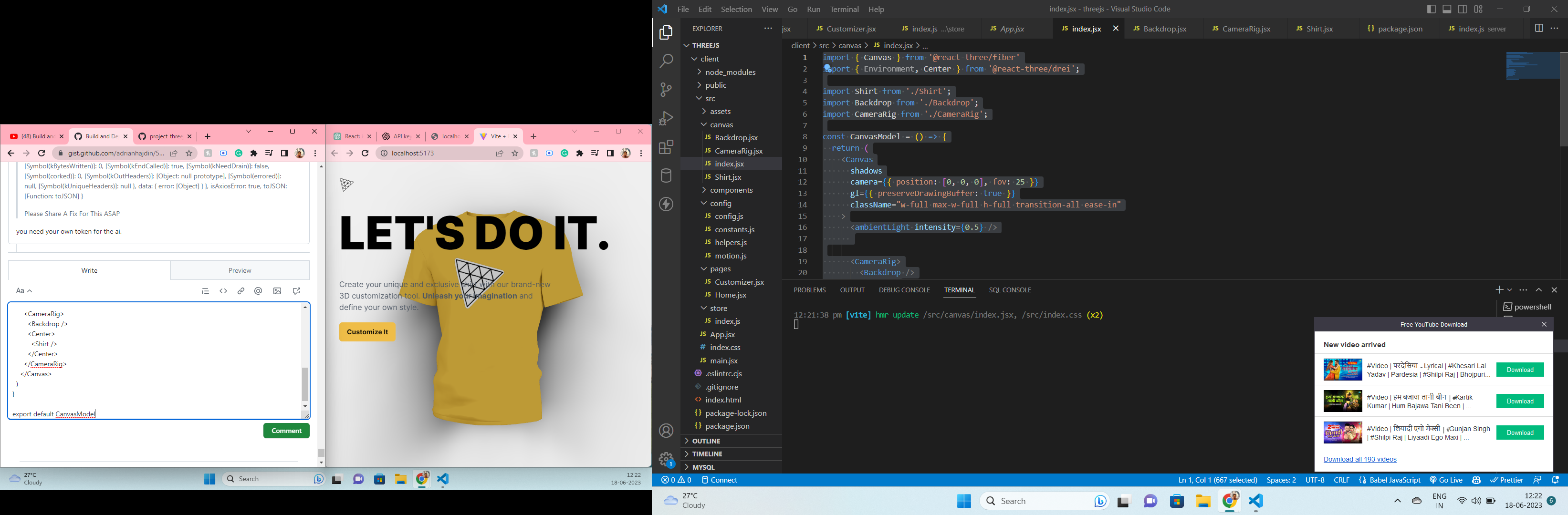Open the Extensions view
Image resolution: width=1568 pixels, height=515 pixels.
[x=666, y=146]
